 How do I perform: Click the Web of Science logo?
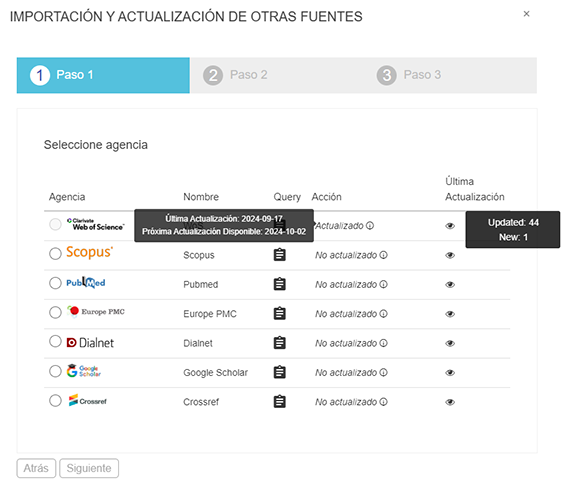pyautogui.click(x=96, y=224)
